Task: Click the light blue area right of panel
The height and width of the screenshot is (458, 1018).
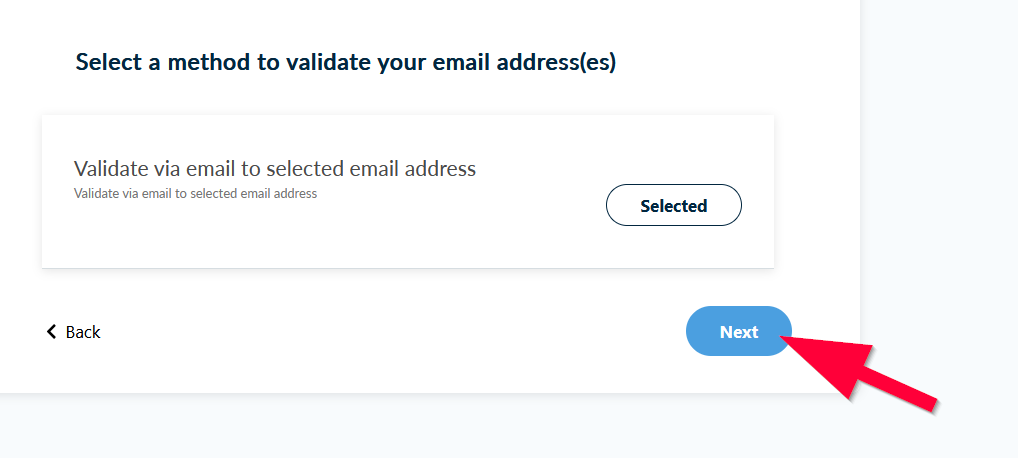Action: pyautogui.click(x=940, y=150)
